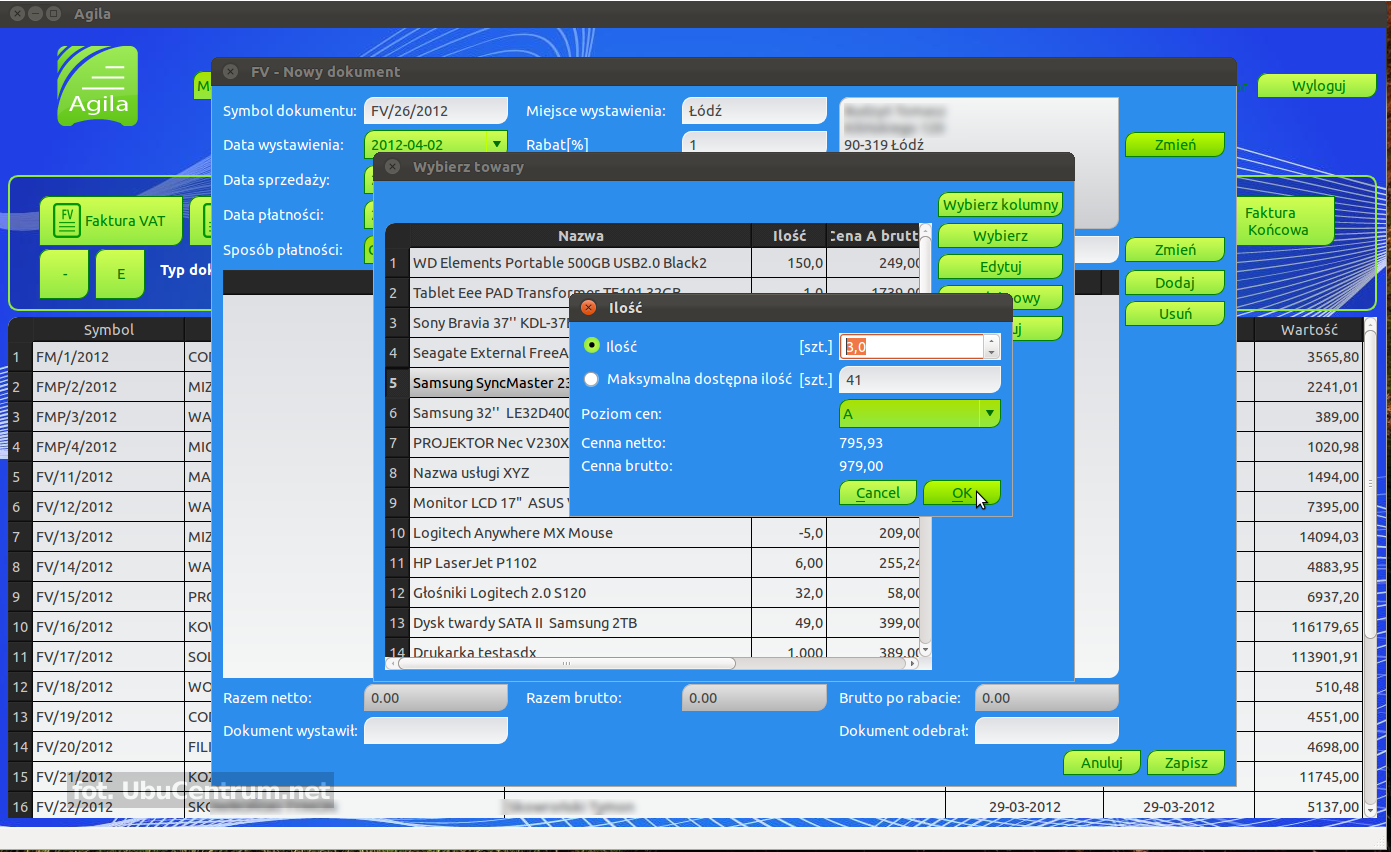1391x852 pixels.
Task: Click the Brutto po rabacie field
Action: click(1047, 698)
